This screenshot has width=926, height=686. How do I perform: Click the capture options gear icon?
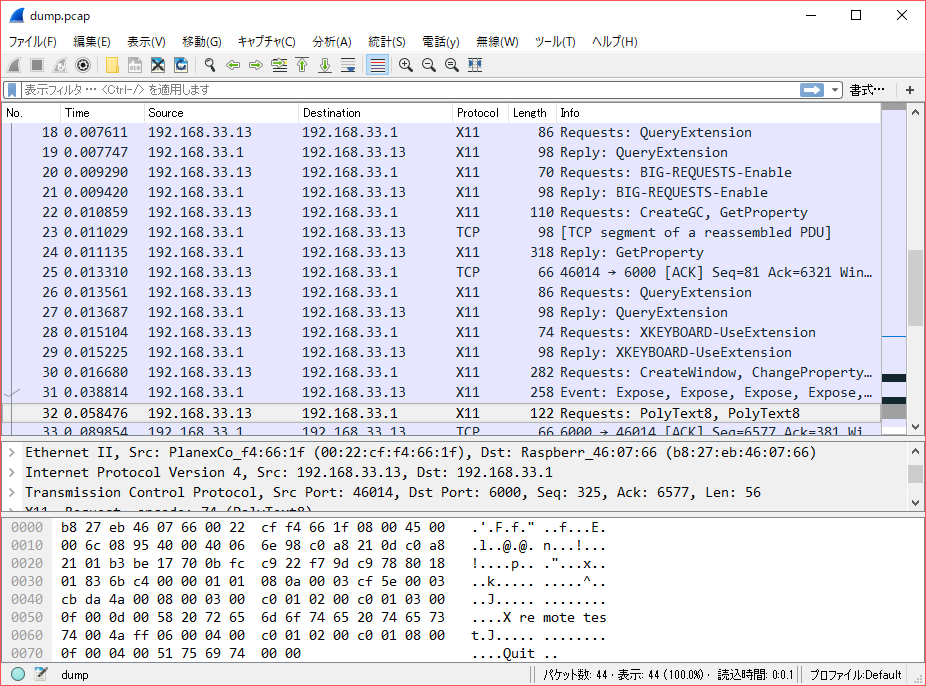tap(83, 65)
